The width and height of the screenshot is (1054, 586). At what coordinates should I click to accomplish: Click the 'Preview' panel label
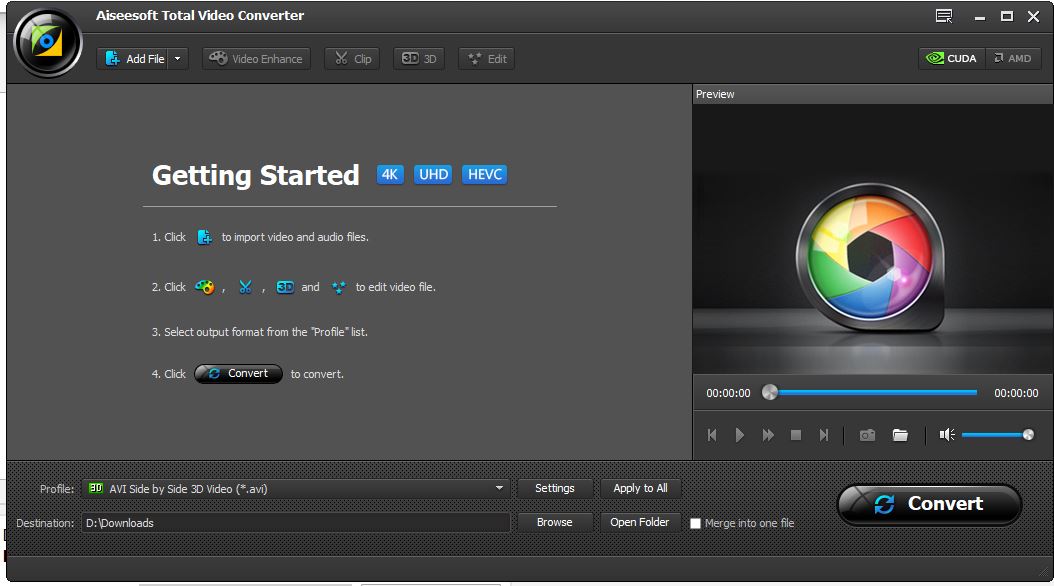click(715, 94)
